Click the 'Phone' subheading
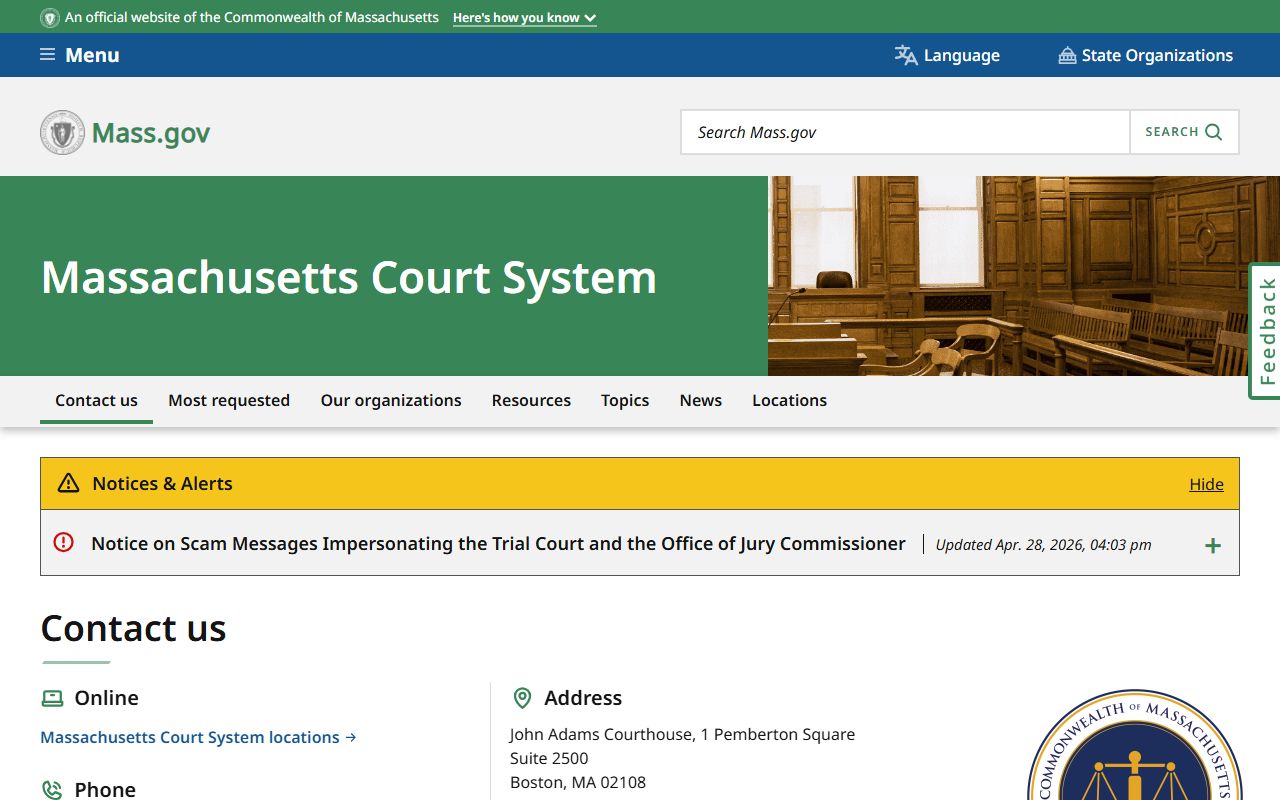The width and height of the screenshot is (1280, 800). 105,789
